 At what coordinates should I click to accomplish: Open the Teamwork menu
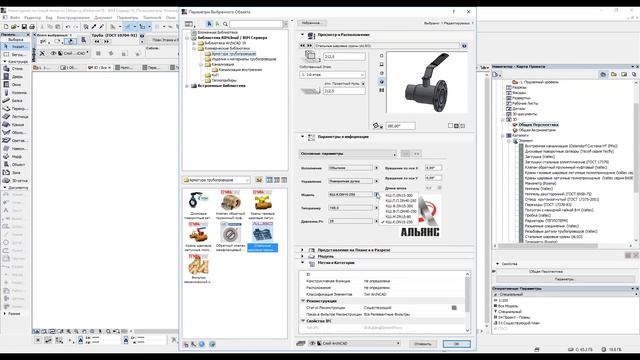click(x=152, y=18)
